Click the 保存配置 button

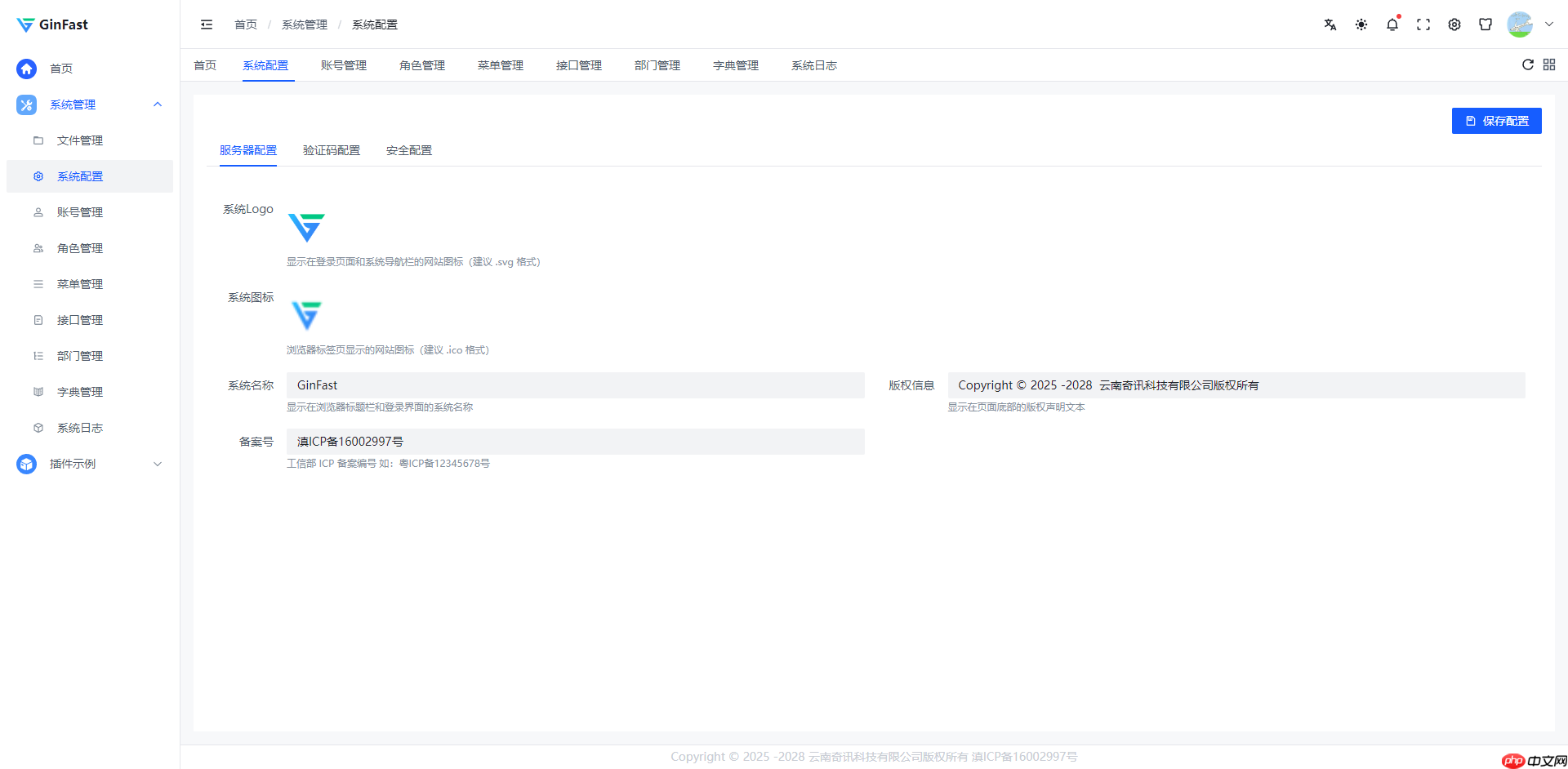[1496, 120]
